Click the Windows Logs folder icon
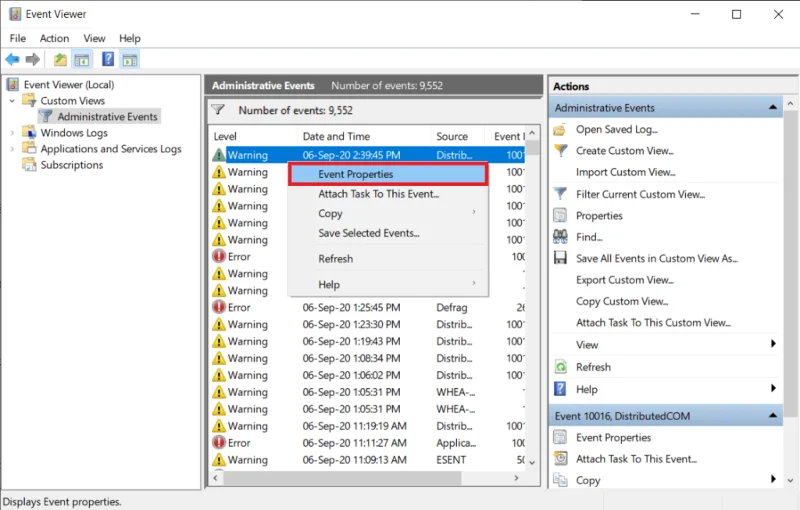The image size is (800, 510). click(30, 132)
